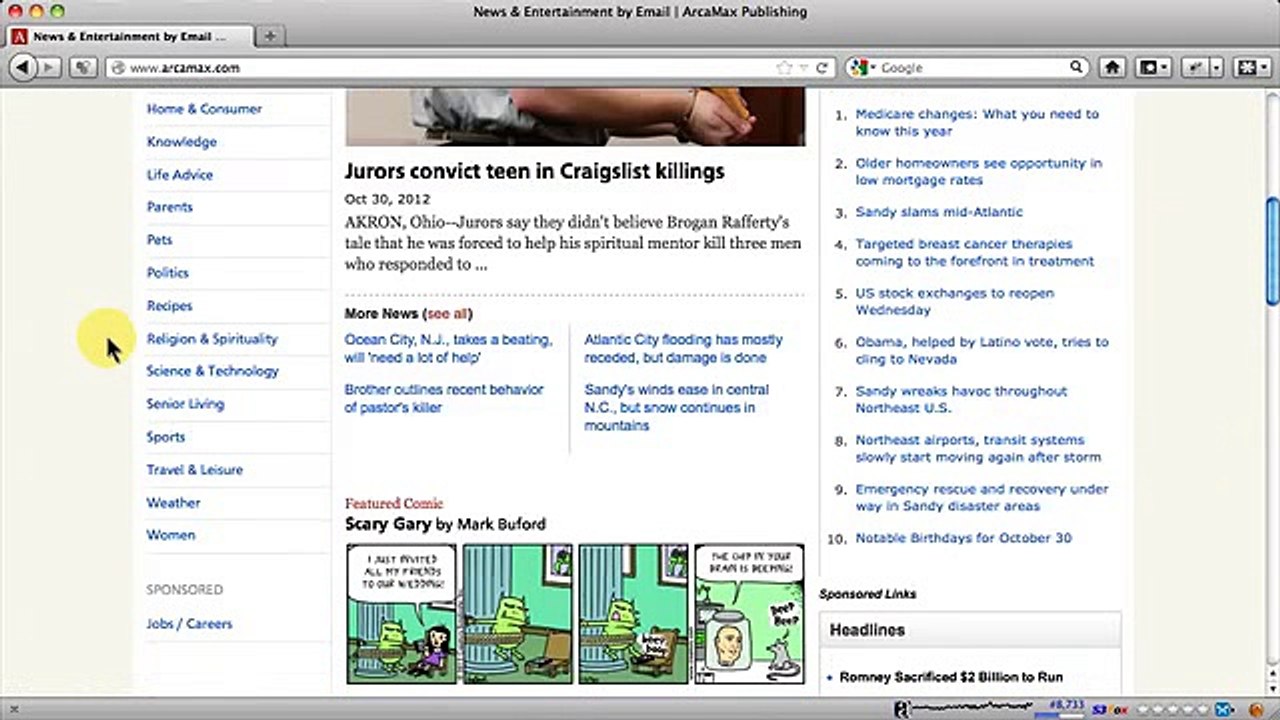Open the Home page button in toolbar
This screenshot has width=1280, height=720.
point(1112,67)
